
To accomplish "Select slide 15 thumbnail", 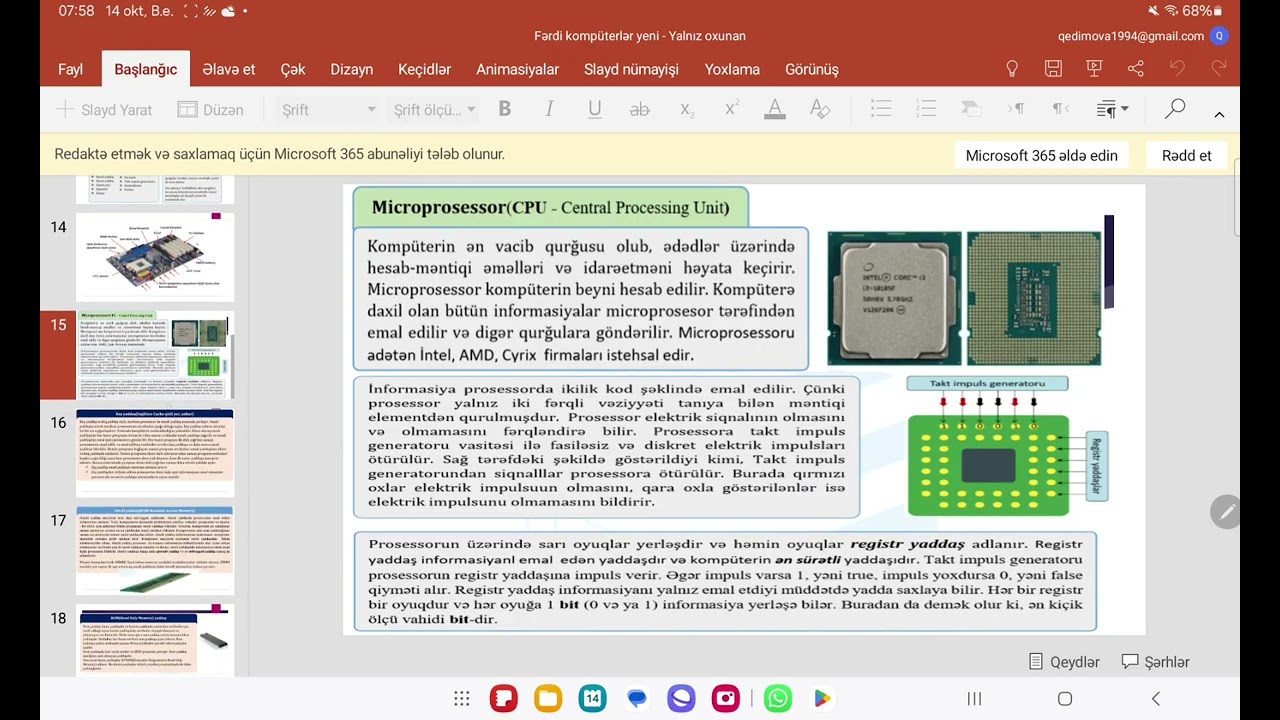I will click(155, 355).
